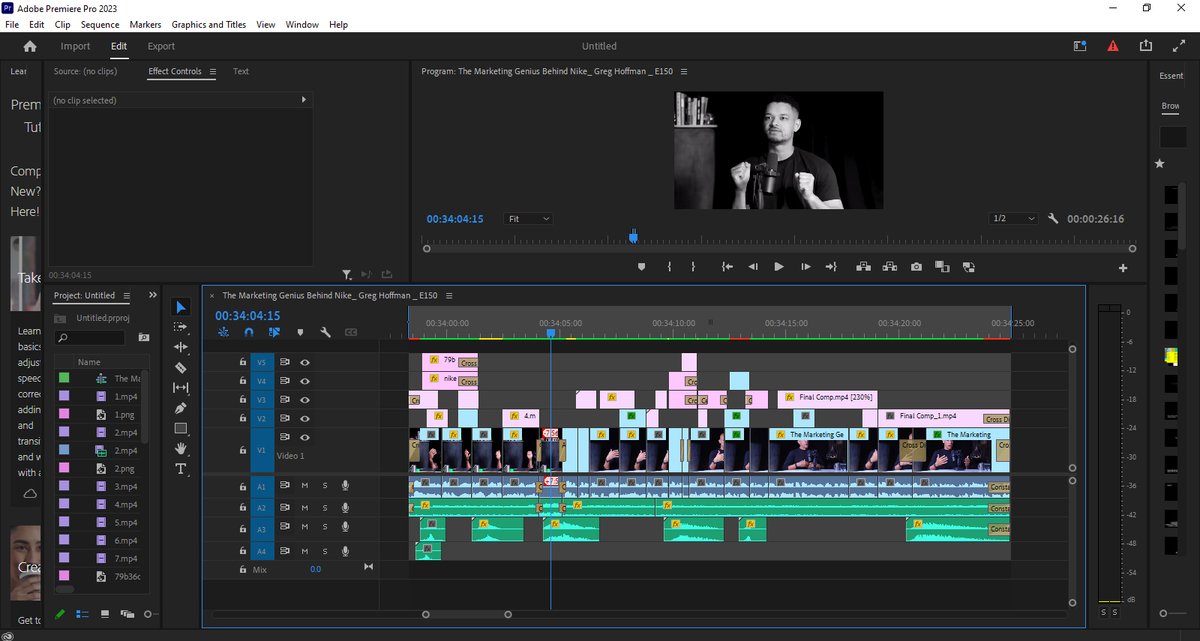Expand no clip selected arrow

coord(303,100)
